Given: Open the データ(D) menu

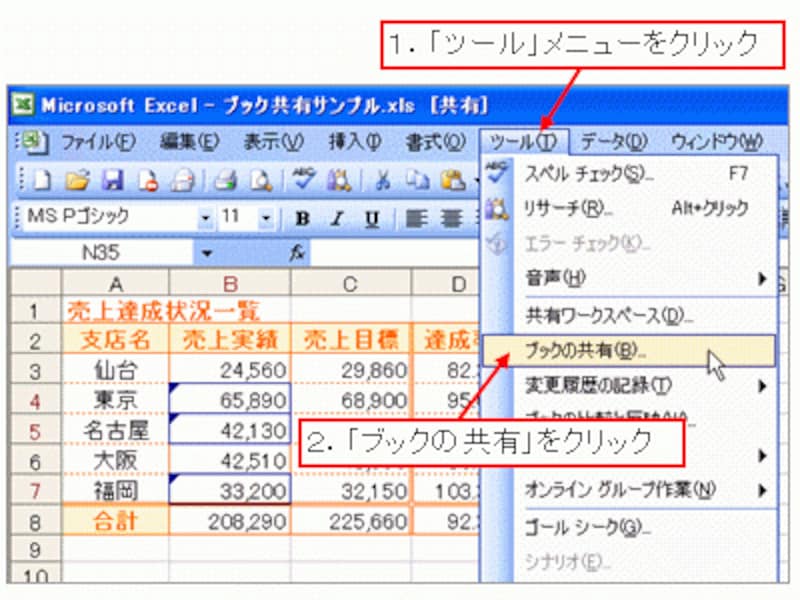Looking at the screenshot, I should pos(614,142).
